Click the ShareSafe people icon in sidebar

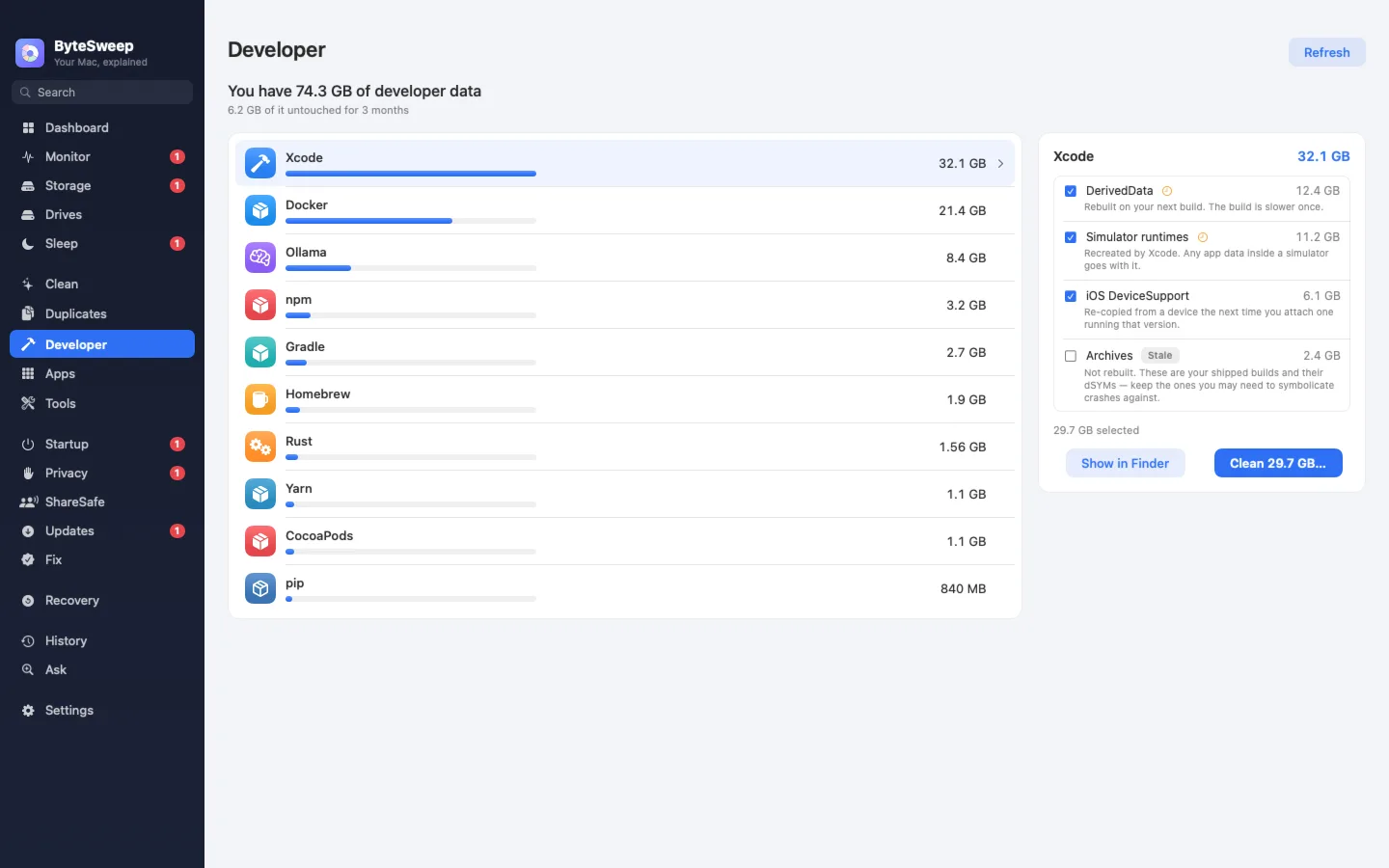pyautogui.click(x=29, y=502)
